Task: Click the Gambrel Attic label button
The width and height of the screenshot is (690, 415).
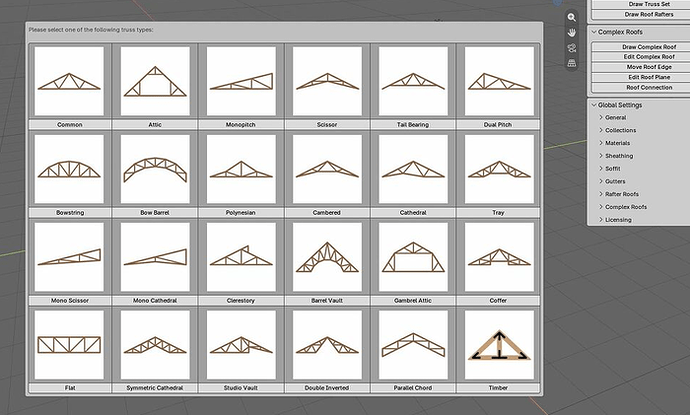Action: (x=413, y=301)
